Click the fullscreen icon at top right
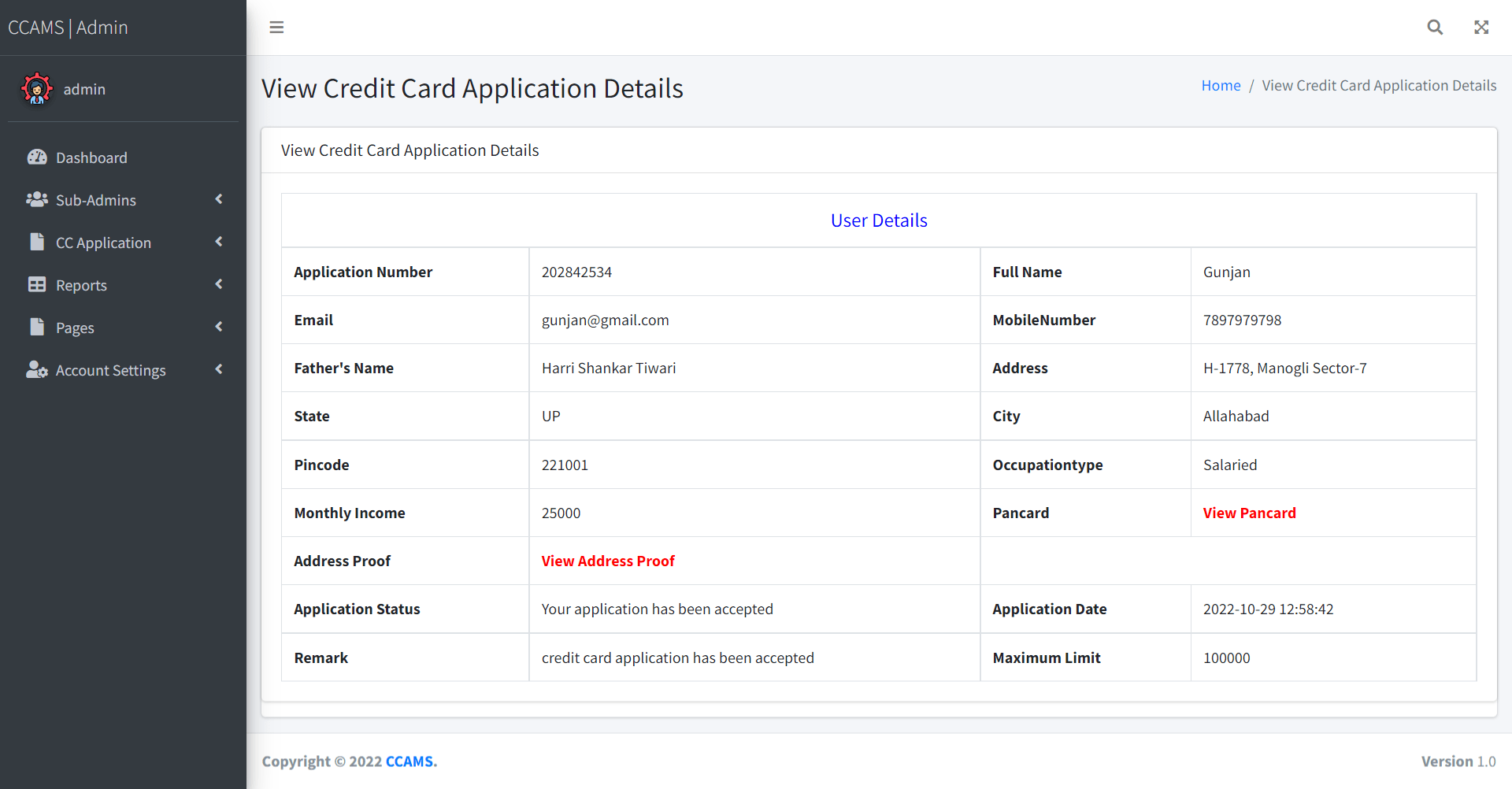This screenshot has width=1512, height=789. coord(1481,27)
